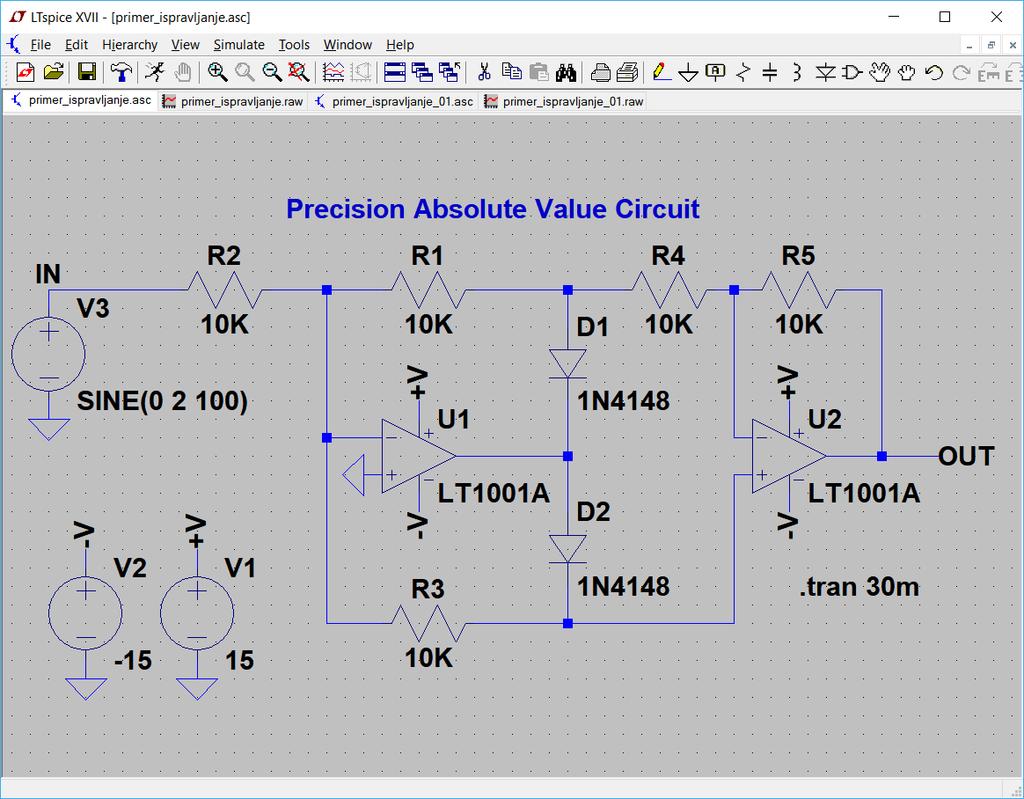This screenshot has height=799, width=1024.
Task: Click the '1N4148' label of diode D1
Action: coord(623,400)
